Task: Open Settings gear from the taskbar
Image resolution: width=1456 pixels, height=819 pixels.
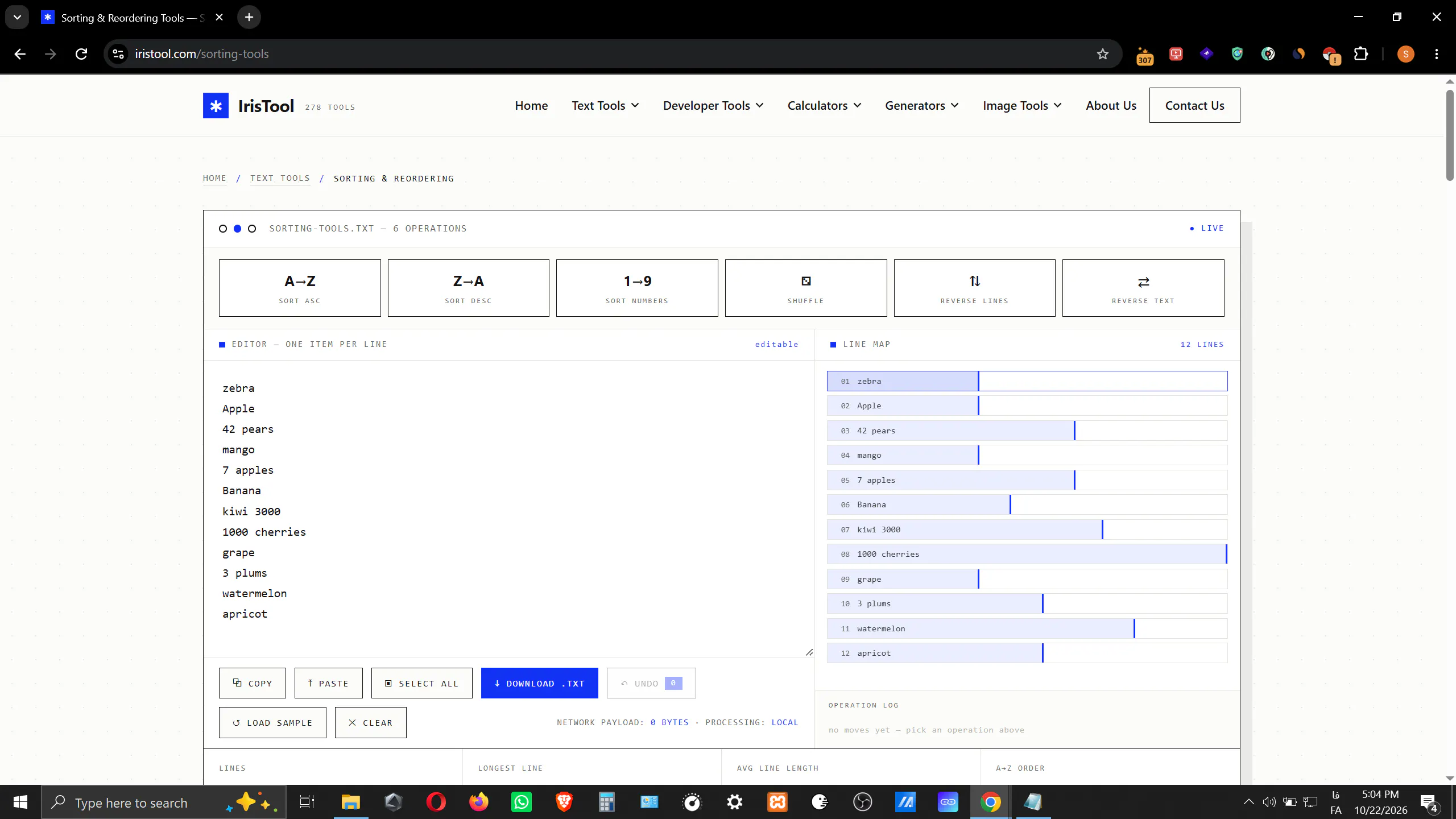Action: coord(735,803)
